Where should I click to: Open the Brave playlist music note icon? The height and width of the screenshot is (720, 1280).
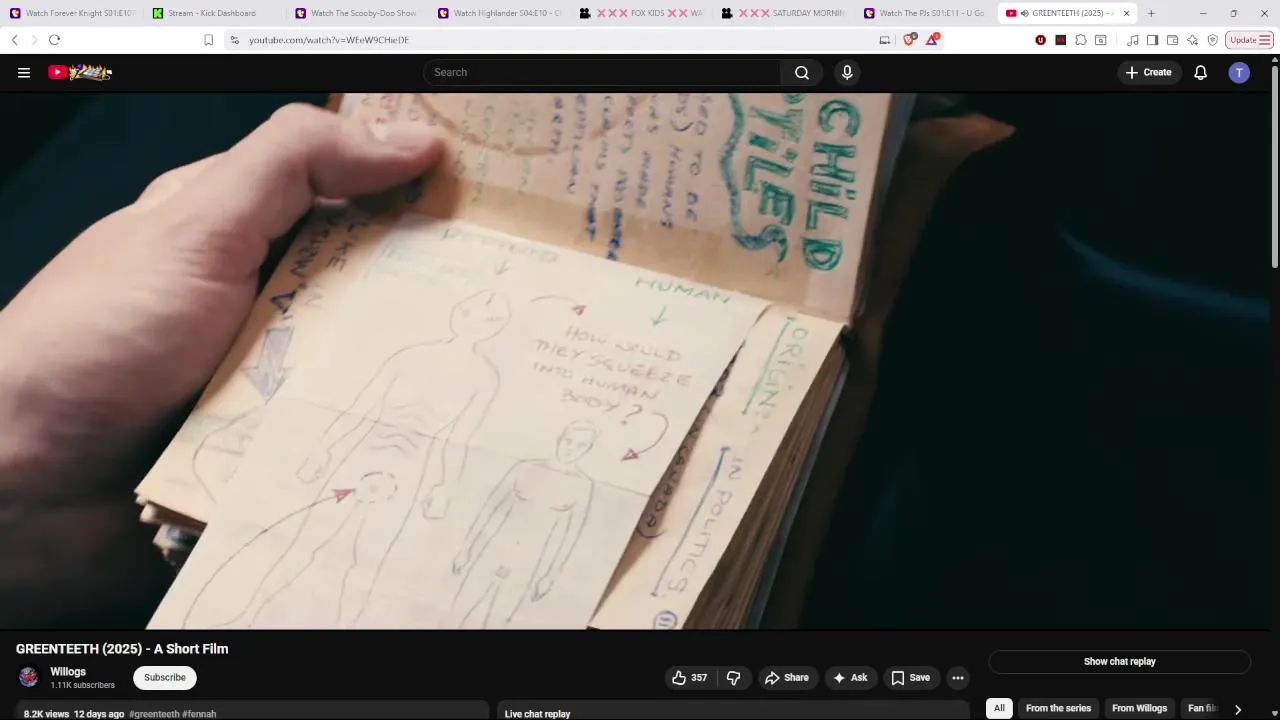(1132, 40)
